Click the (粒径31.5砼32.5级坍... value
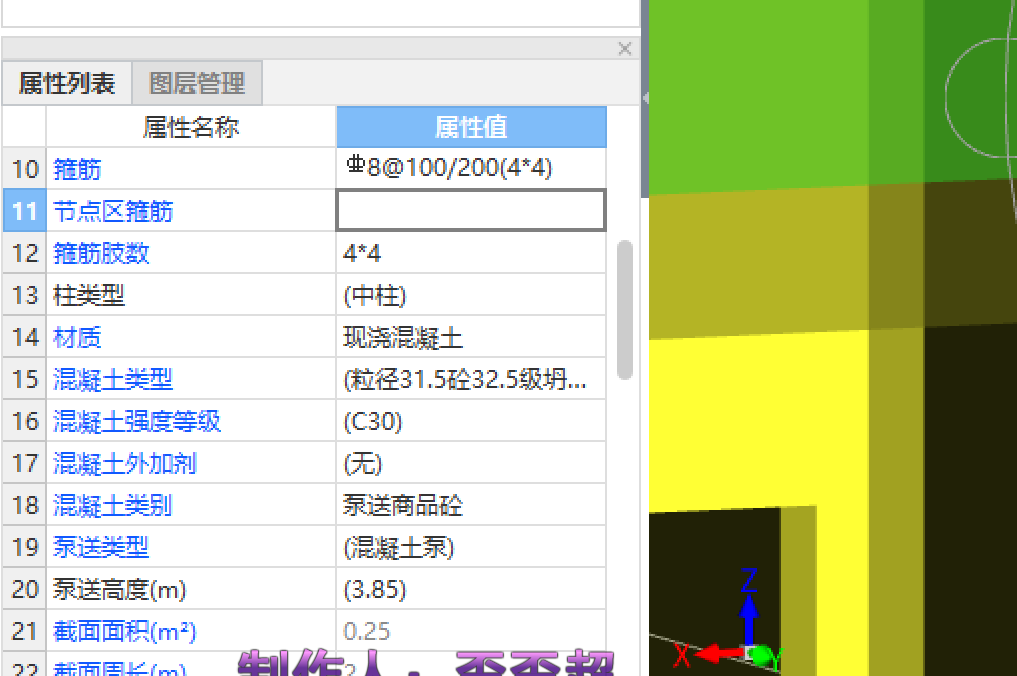1017x676 pixels. point(472,379)
